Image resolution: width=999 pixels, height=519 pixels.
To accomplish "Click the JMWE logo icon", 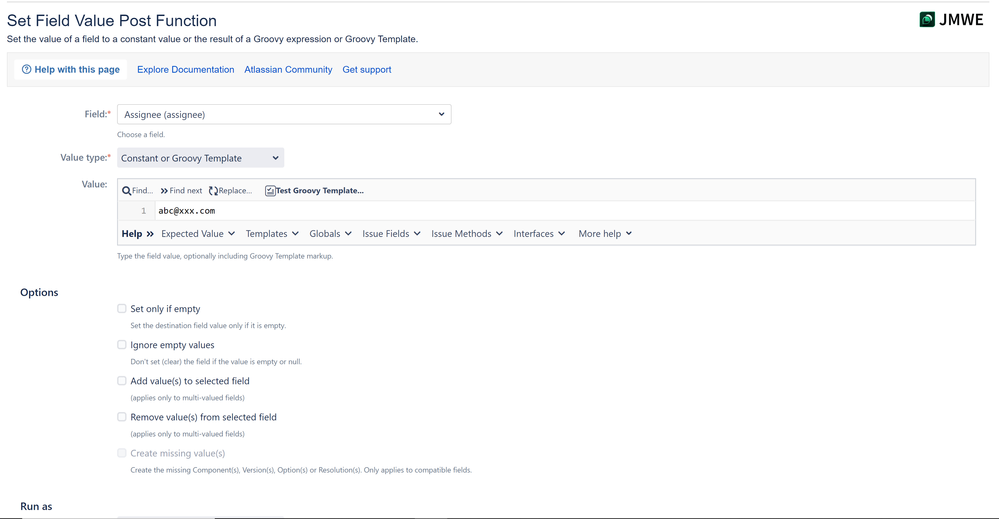I will tap(927, 20).
